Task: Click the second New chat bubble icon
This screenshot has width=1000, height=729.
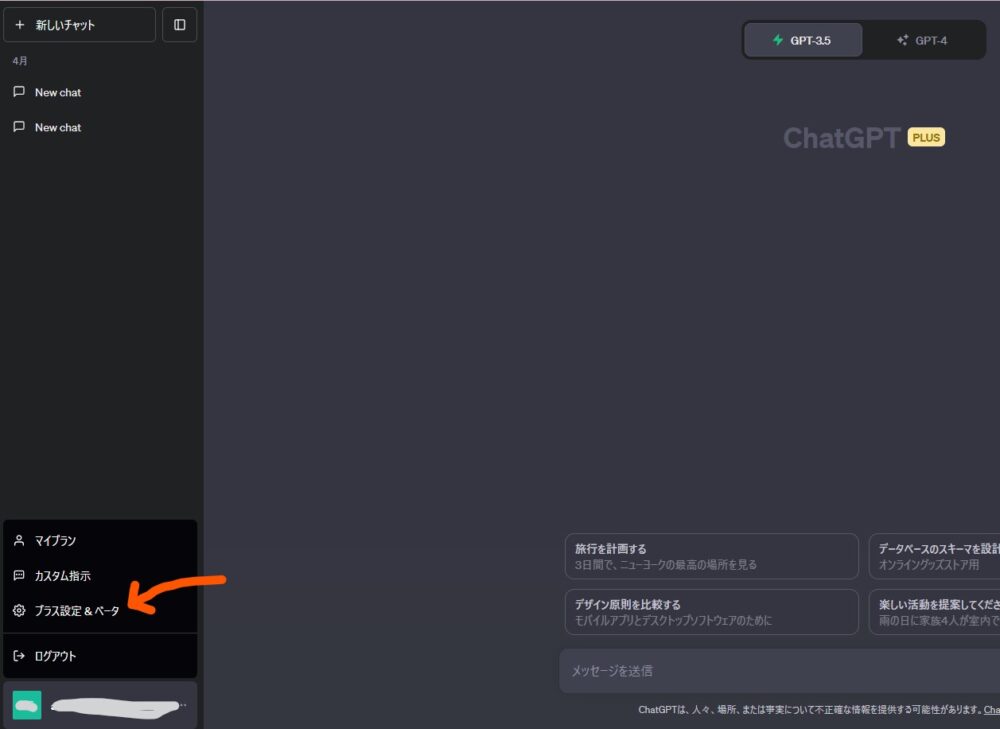Action: [19, 127]
